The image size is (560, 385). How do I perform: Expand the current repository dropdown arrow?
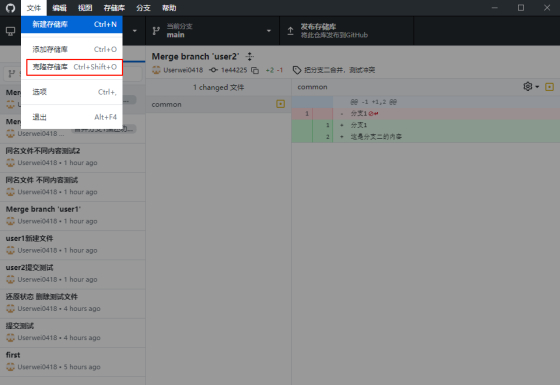(135, 31)
